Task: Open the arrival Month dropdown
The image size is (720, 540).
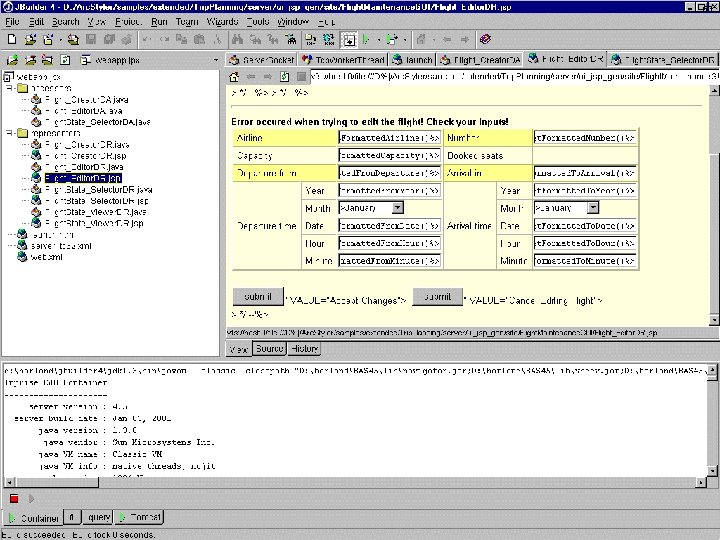Action: [591, 207]
